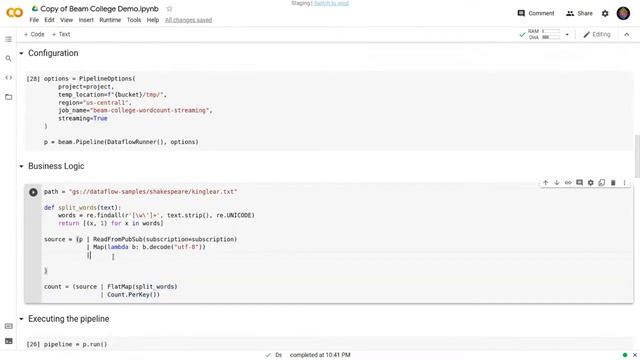Click the Google Drive icon beside notebook title
Screen dimensions: 640x360
point(35,9)
